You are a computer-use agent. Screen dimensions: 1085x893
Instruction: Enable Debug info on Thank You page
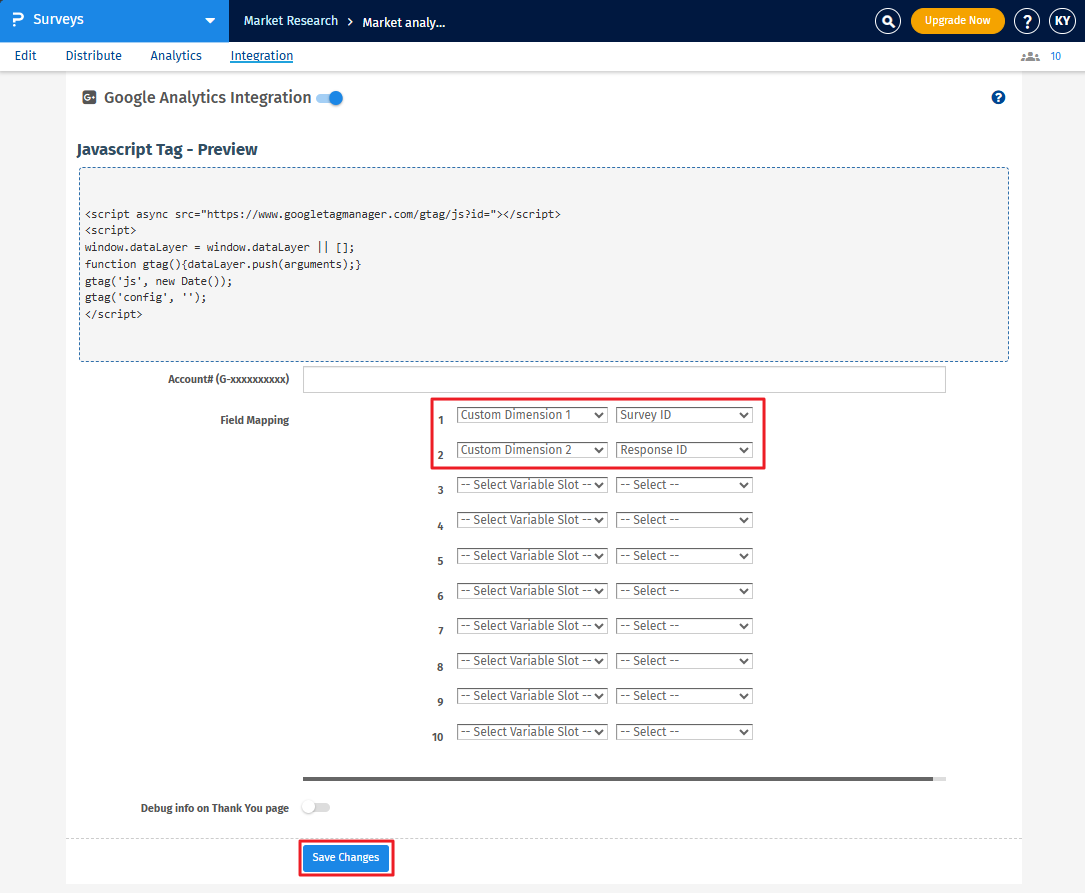point(316,807)
